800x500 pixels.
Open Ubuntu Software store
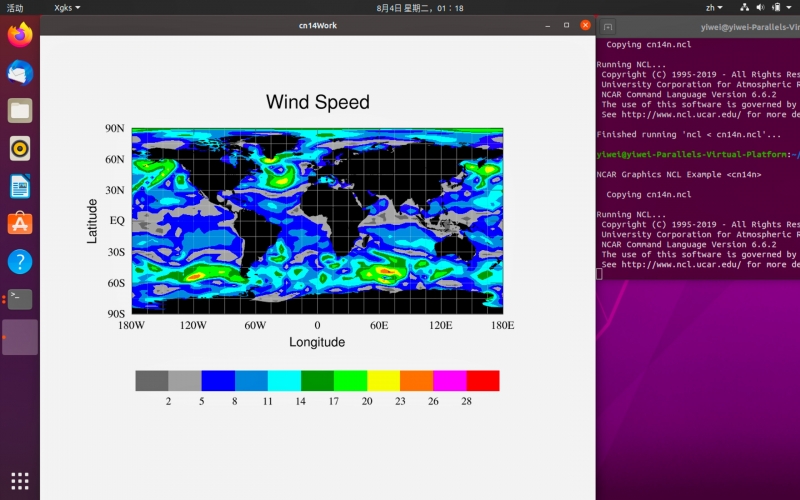coord(20,224)
